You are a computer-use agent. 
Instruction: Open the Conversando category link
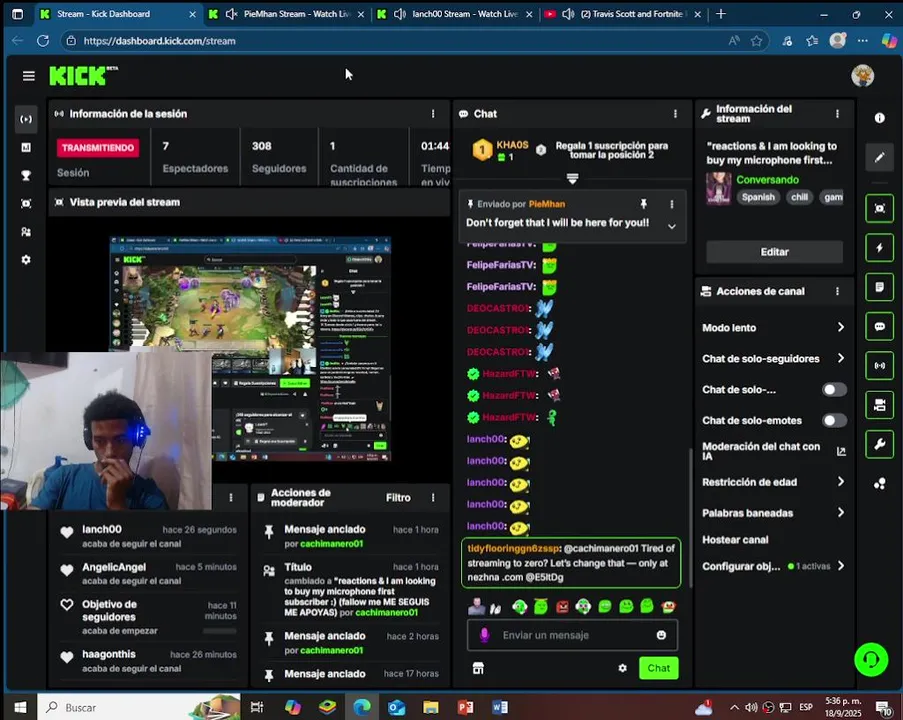(x=767, y=180)
